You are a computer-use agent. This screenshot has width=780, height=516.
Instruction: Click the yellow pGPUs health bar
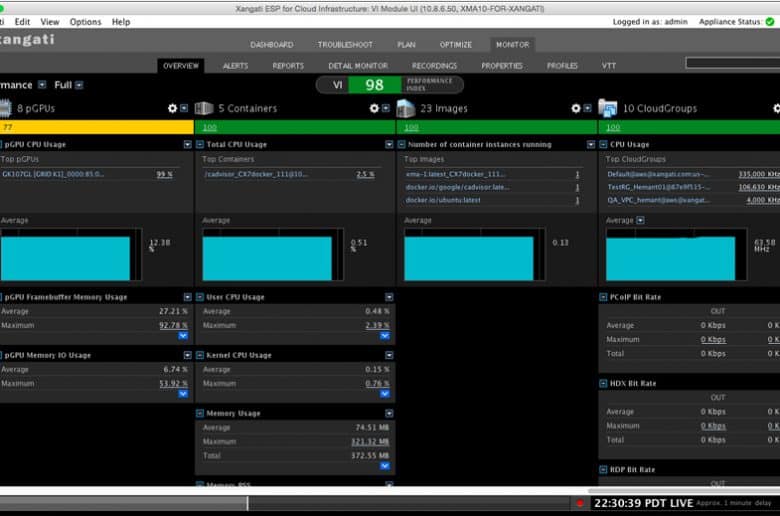[97, 127]
